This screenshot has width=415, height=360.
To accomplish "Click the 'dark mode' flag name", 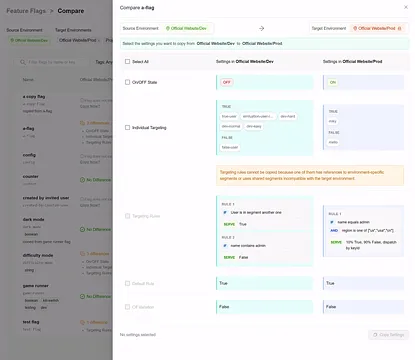I will 33,219.
